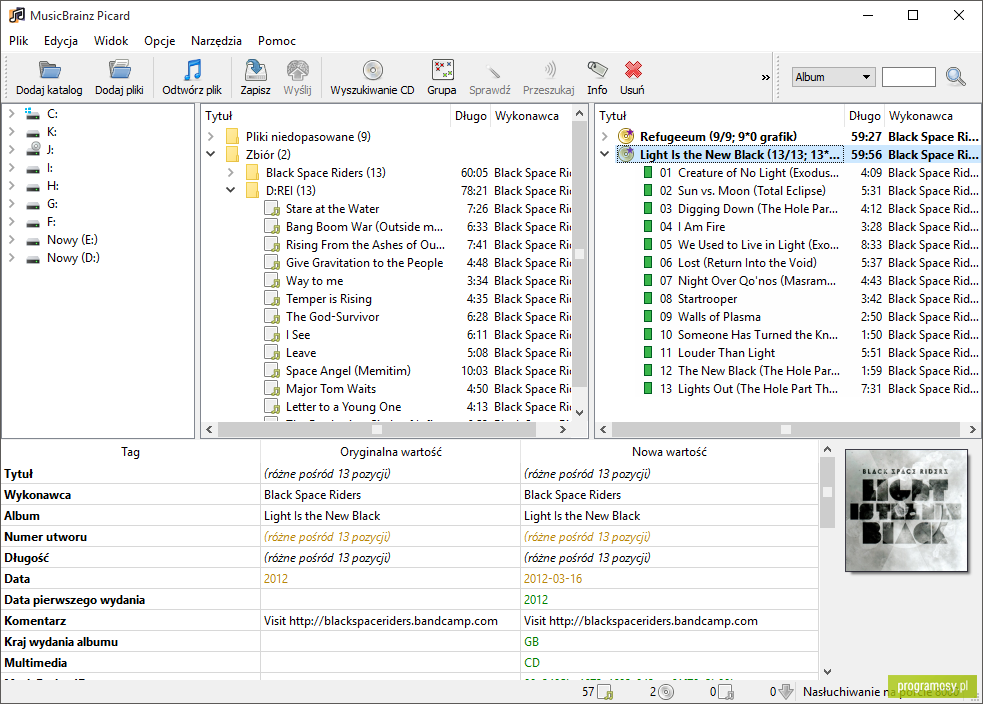The image size is (983, 704).
Task: Select track 11 Louder Than Light
Action: [727, 352]
